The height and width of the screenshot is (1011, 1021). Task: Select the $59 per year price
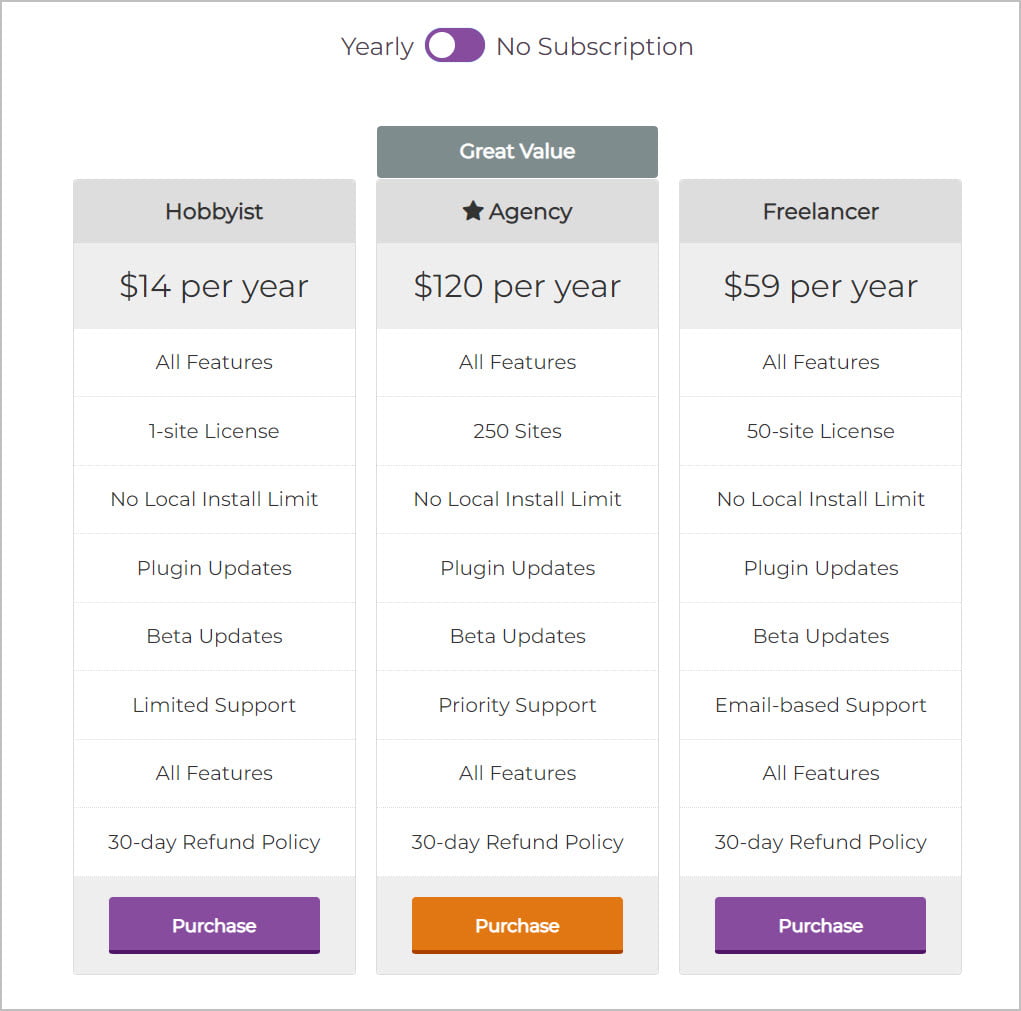(x=819, y=286)
